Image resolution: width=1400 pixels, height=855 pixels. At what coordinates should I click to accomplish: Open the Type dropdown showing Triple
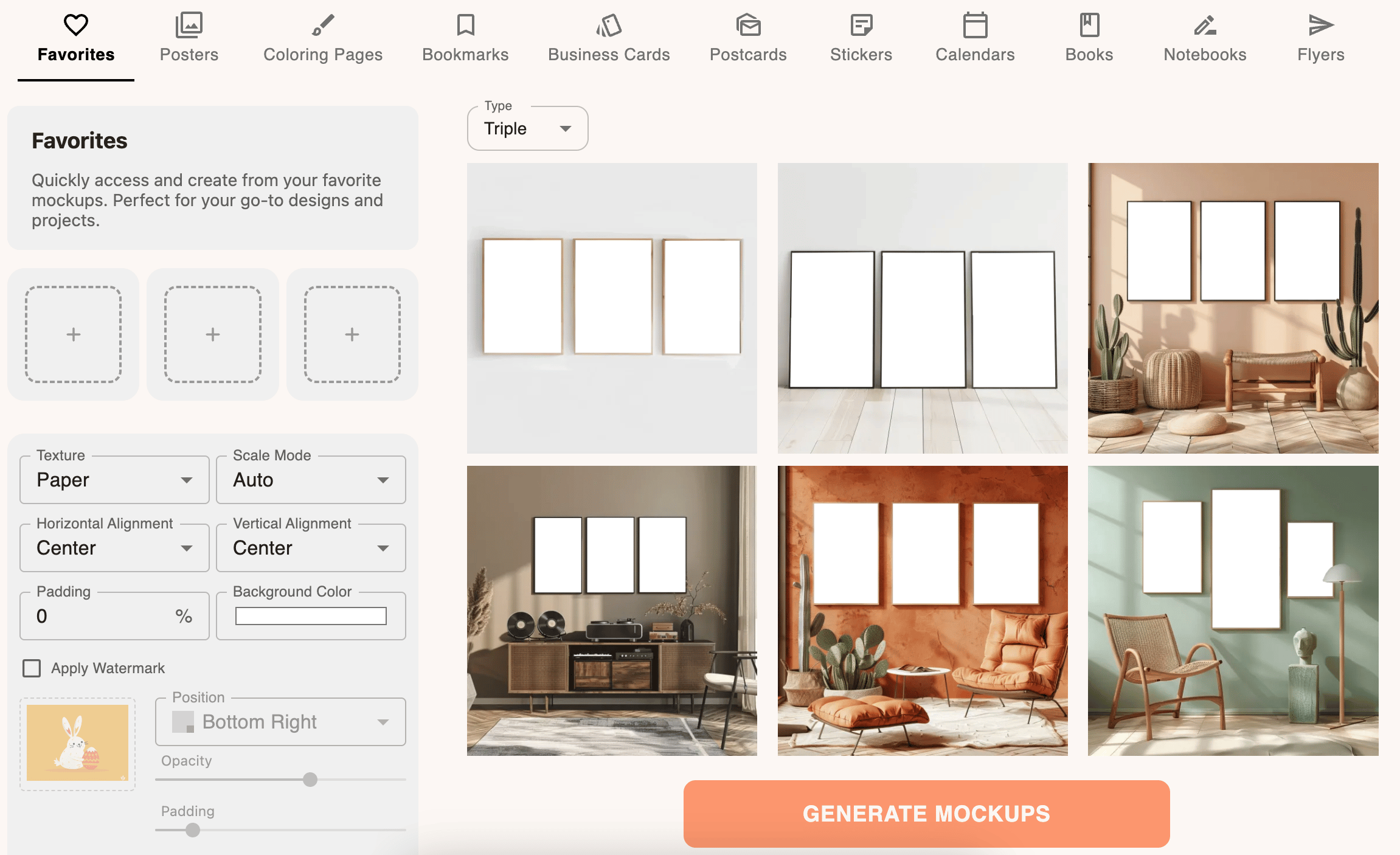point(527,128)
